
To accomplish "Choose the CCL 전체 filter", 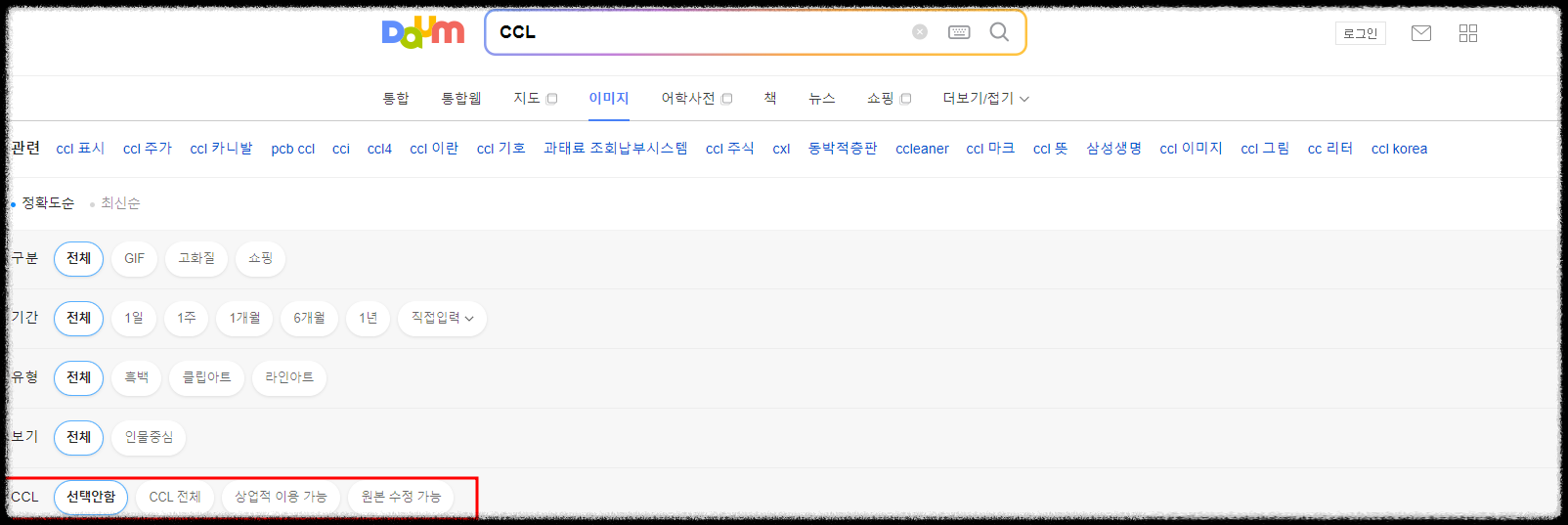I will click(175, 498).
